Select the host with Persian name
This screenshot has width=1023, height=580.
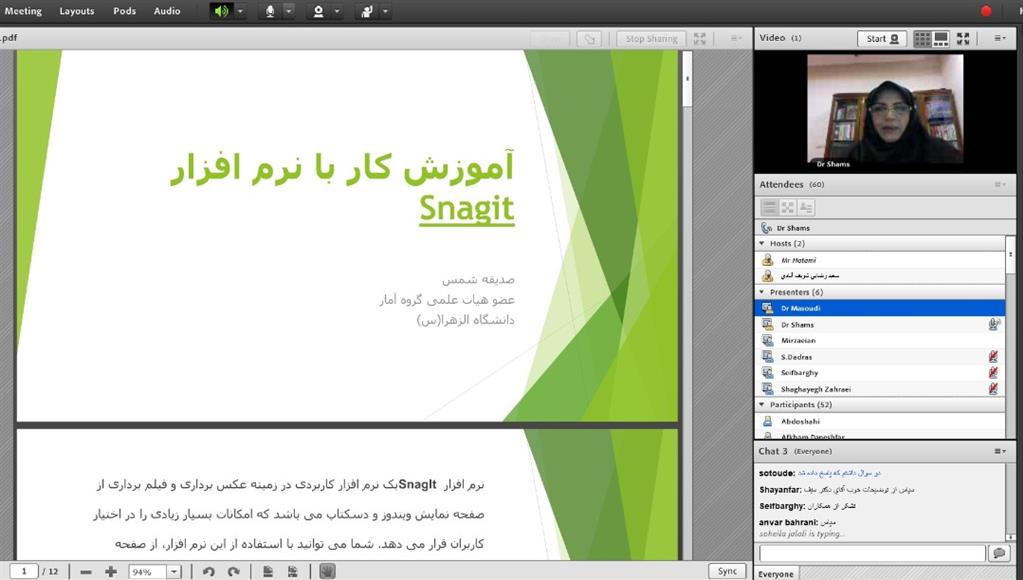[x=880, y=275]
